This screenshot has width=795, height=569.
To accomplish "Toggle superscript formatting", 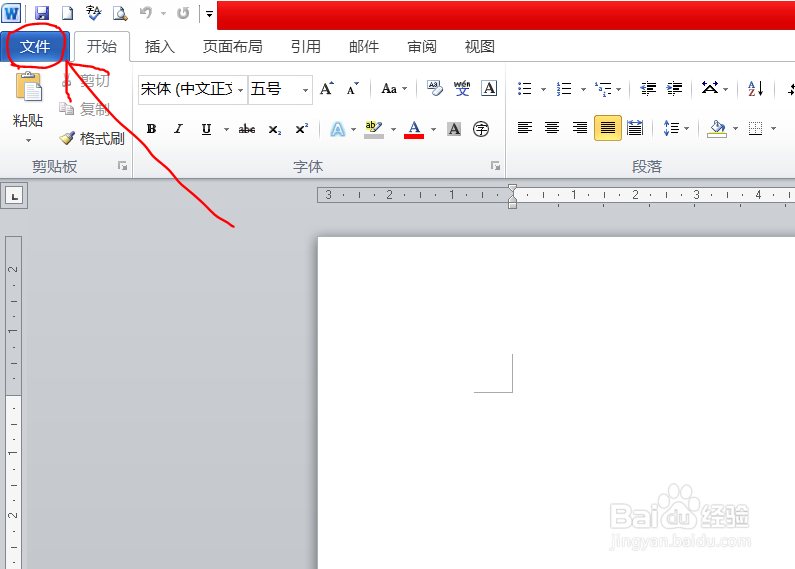I will [302, 129].
